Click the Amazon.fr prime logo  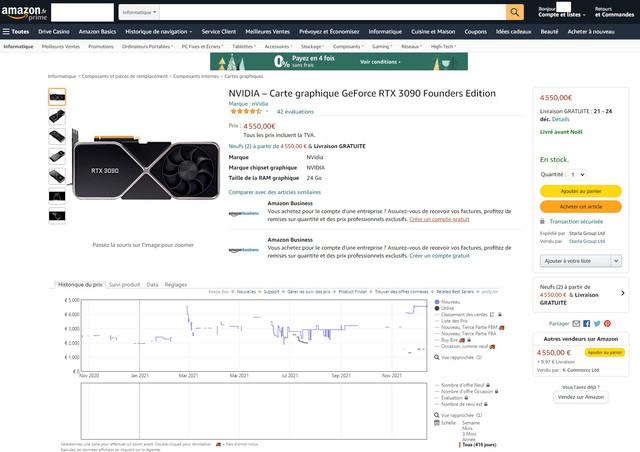pos(24,13)
